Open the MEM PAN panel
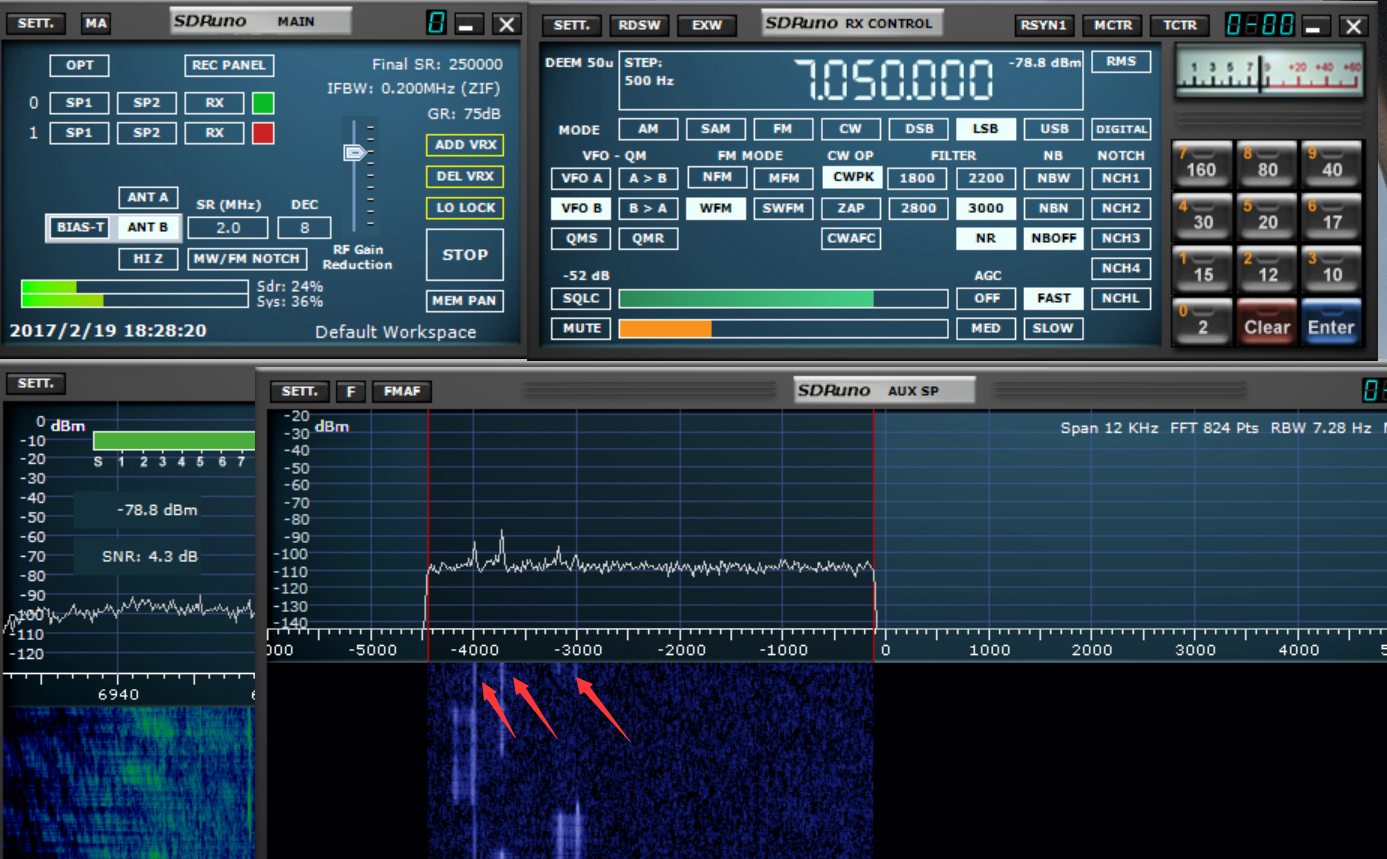The height and width of the screenshot is (859, 1387). 465,300
